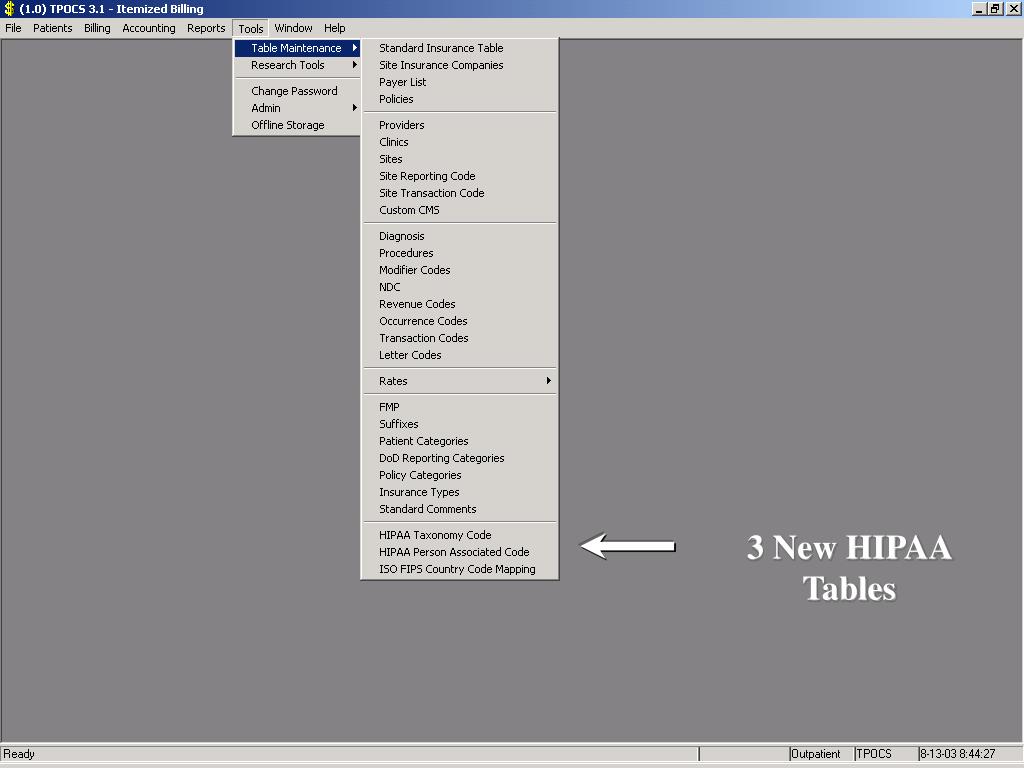Open the Help menu
The width and height of the screenshot is (1024, 768).
pyautogui.click(x=334, y=28)
